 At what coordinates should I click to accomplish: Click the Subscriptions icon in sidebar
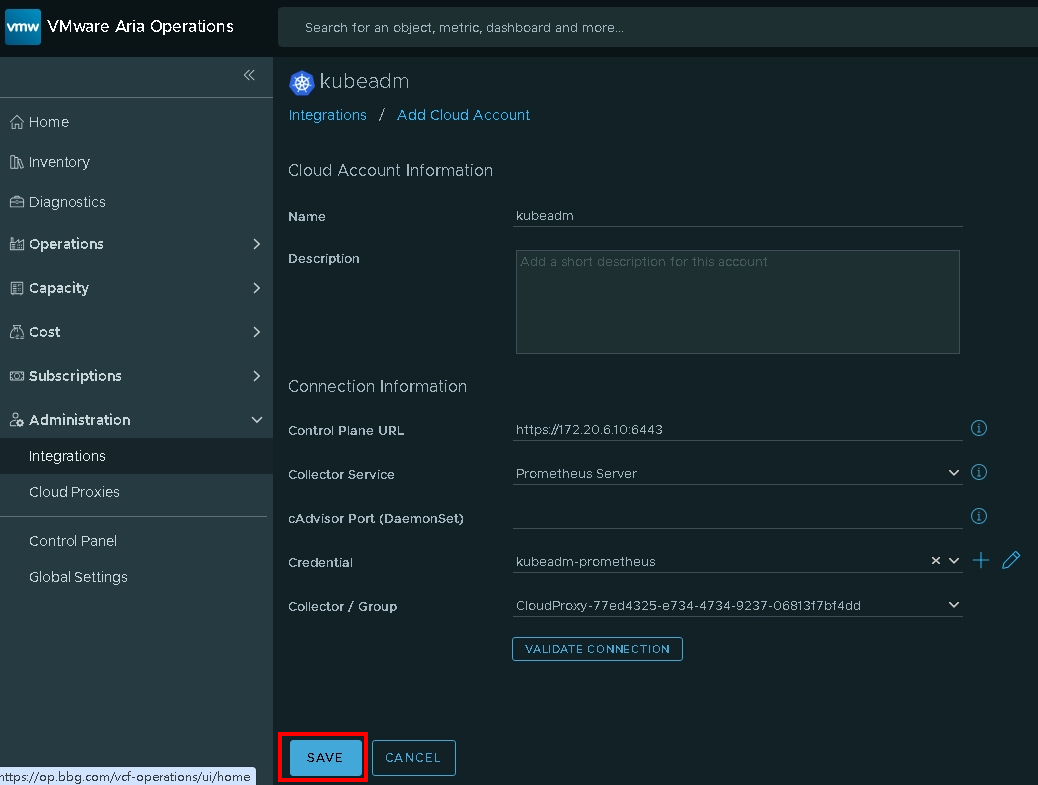point(17,376)
